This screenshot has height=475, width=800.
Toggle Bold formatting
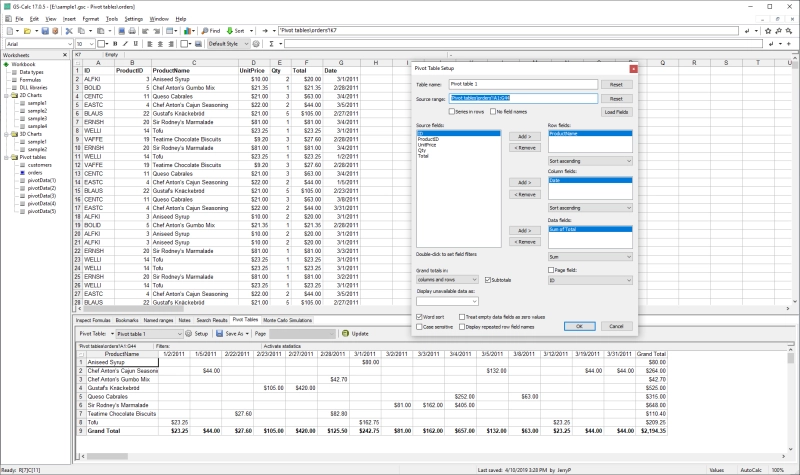tap(115, 44)
